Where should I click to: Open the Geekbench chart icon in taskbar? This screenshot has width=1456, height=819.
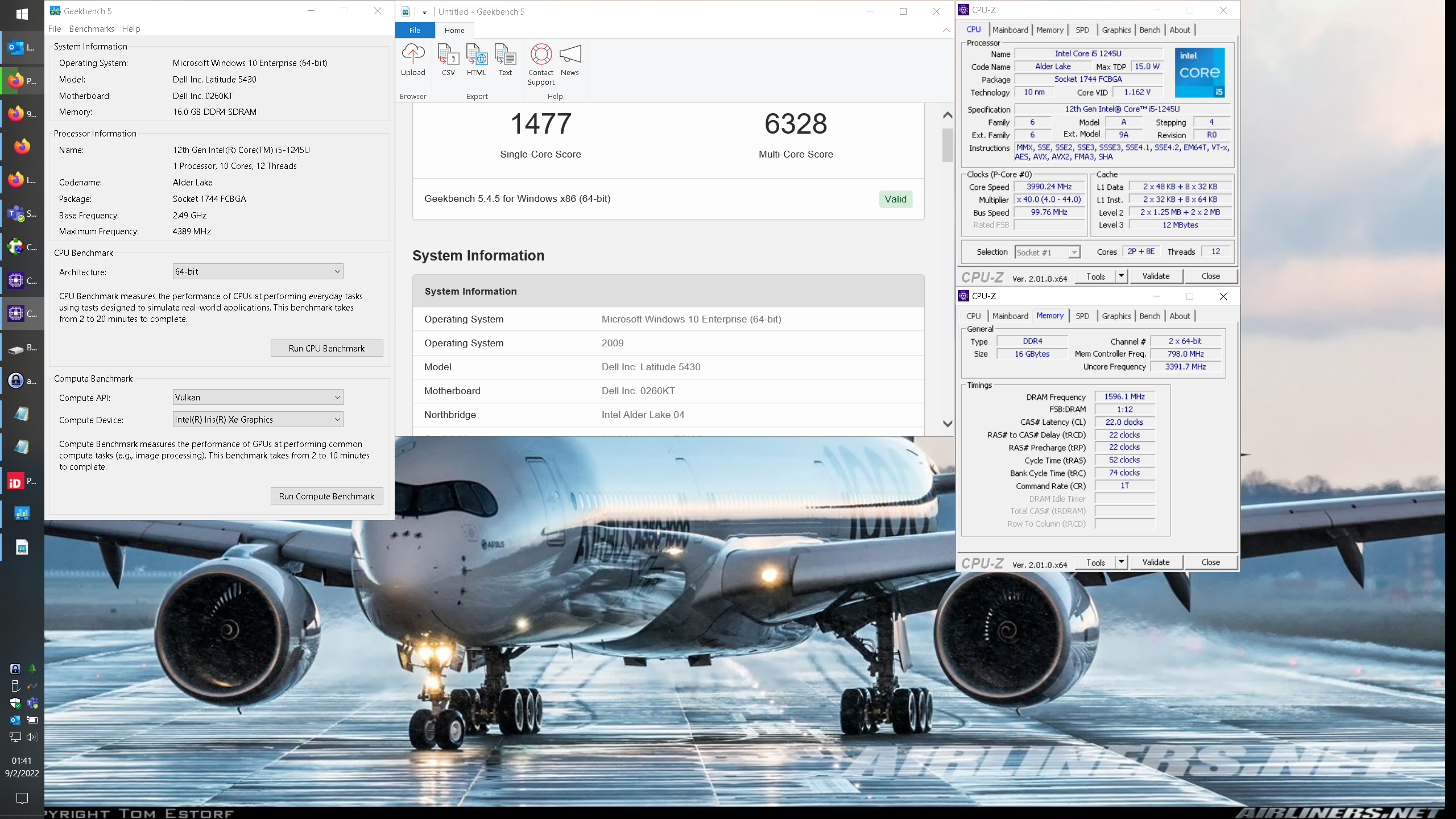coord(22,514)
